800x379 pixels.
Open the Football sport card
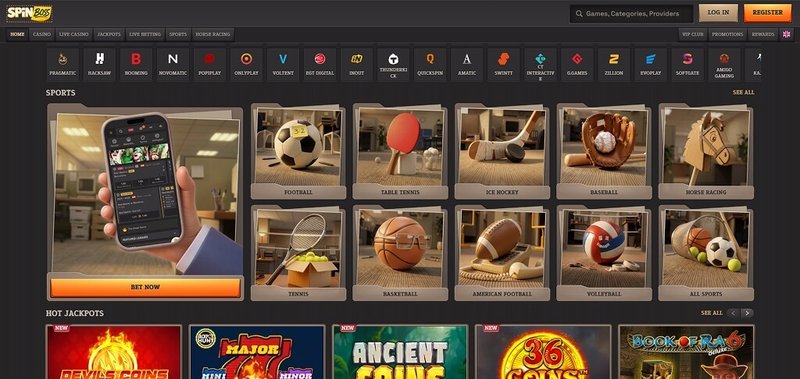click(298, 151)
